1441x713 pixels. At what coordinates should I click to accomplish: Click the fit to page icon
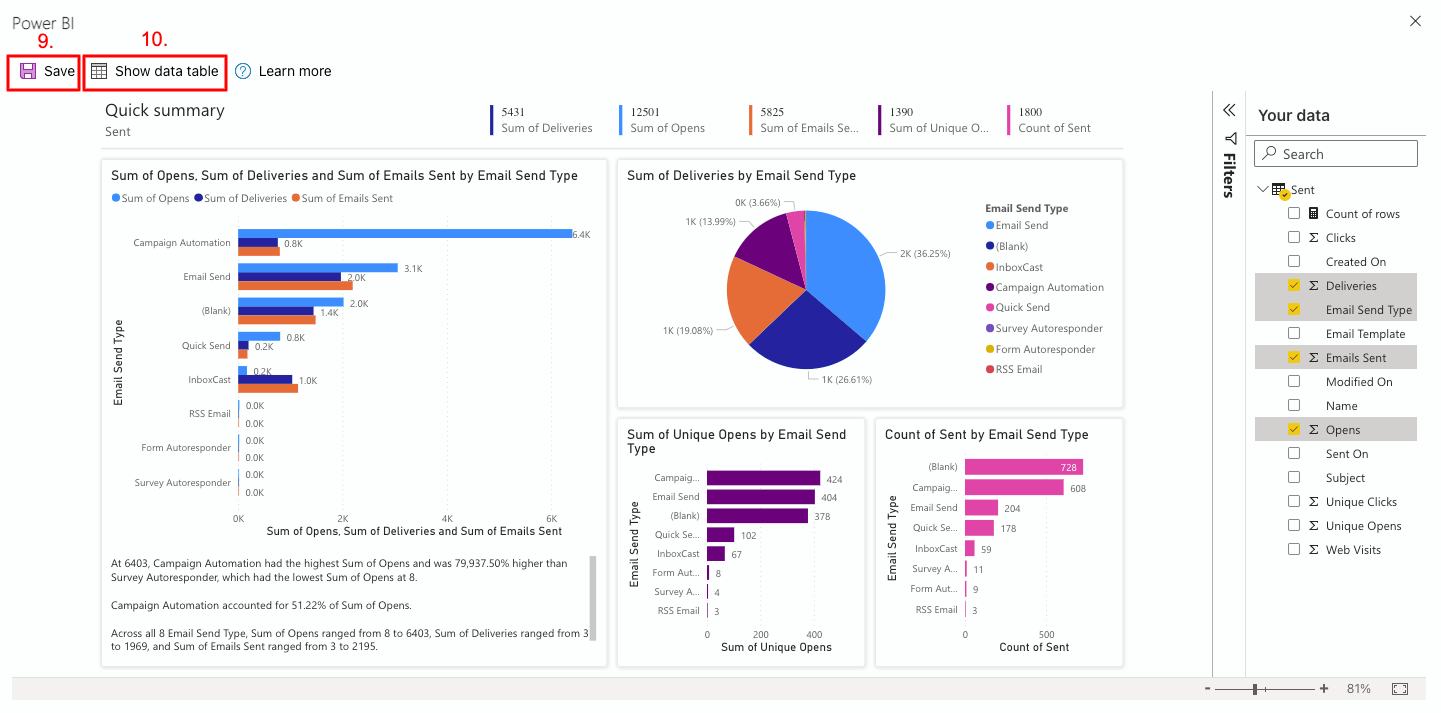pyautogui.click(x=1400, y=689)
